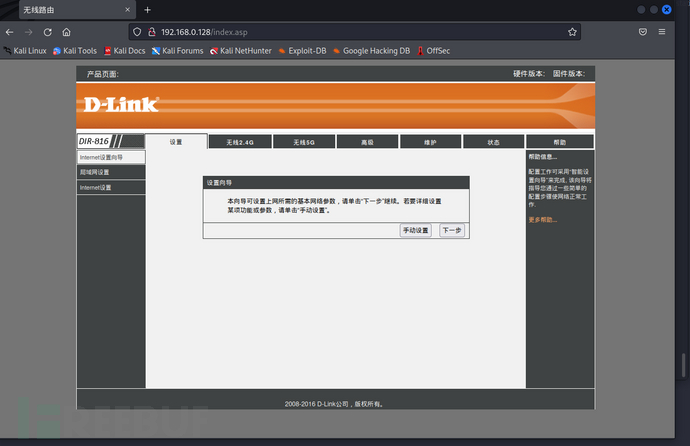Image resolution: width=690 pixels, height=446 pixels.
Task: Switch to the 无线5G tab
Action: (304, 142)
